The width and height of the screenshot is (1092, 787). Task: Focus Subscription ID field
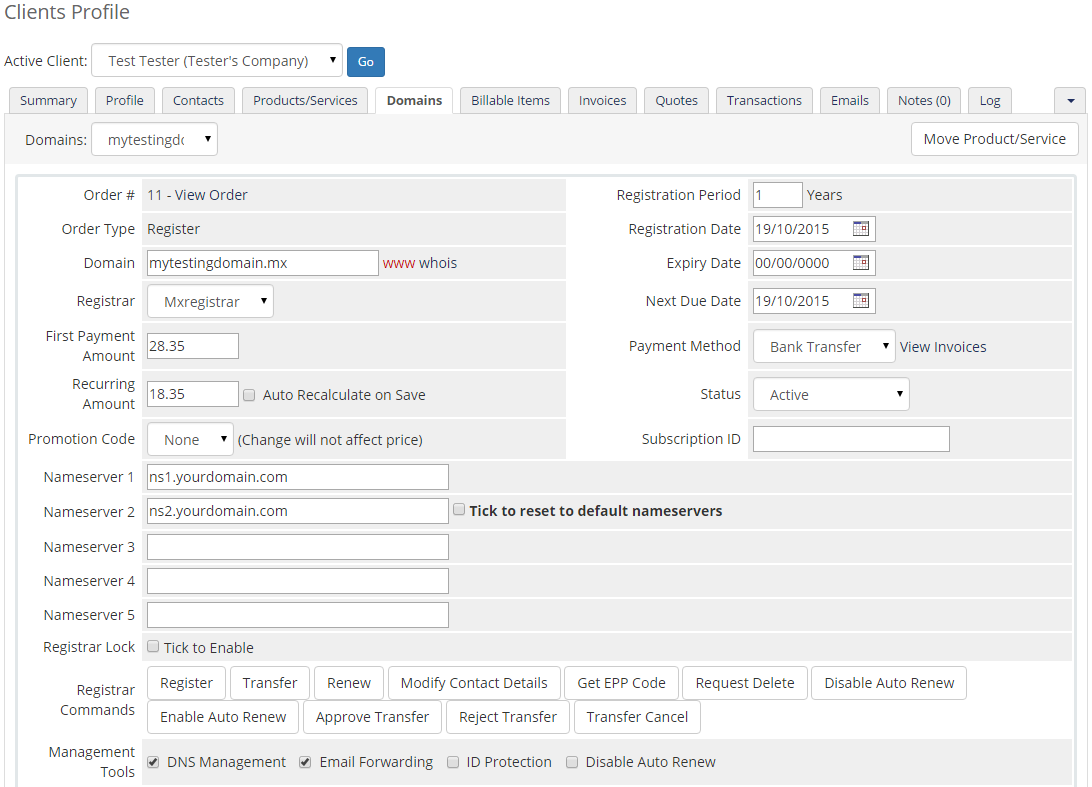(851, 439)
